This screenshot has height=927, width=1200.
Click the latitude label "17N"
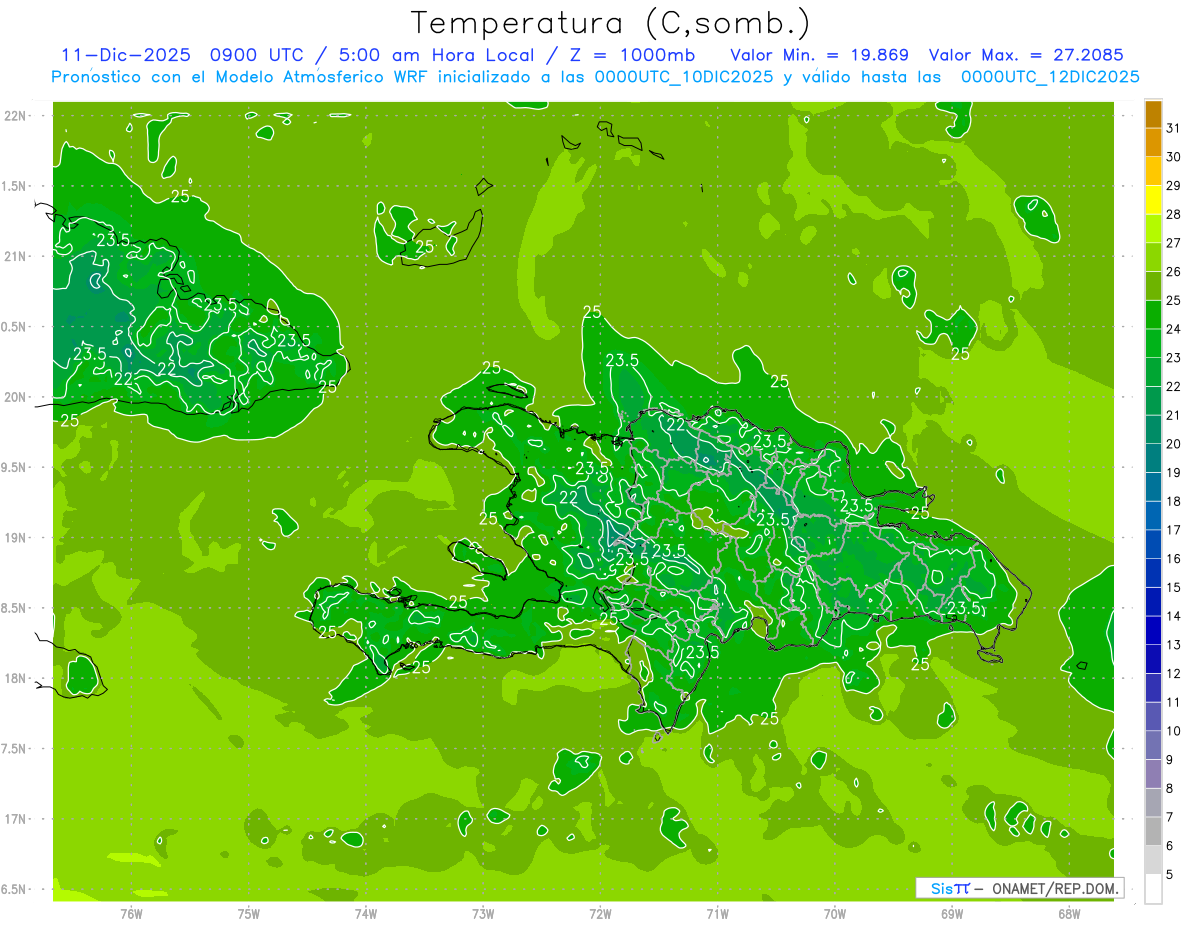15,820
